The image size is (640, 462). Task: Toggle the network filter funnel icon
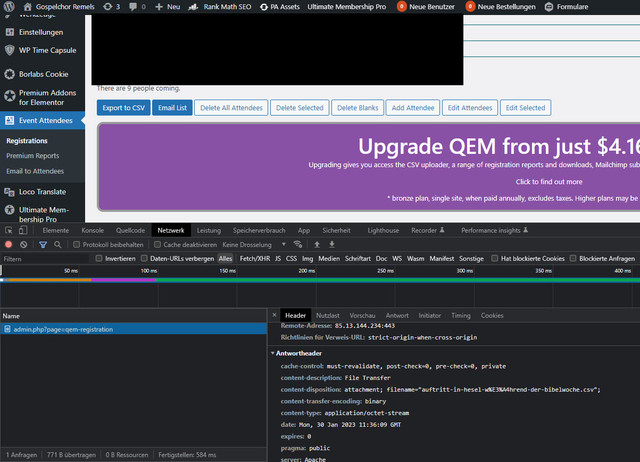43,244
